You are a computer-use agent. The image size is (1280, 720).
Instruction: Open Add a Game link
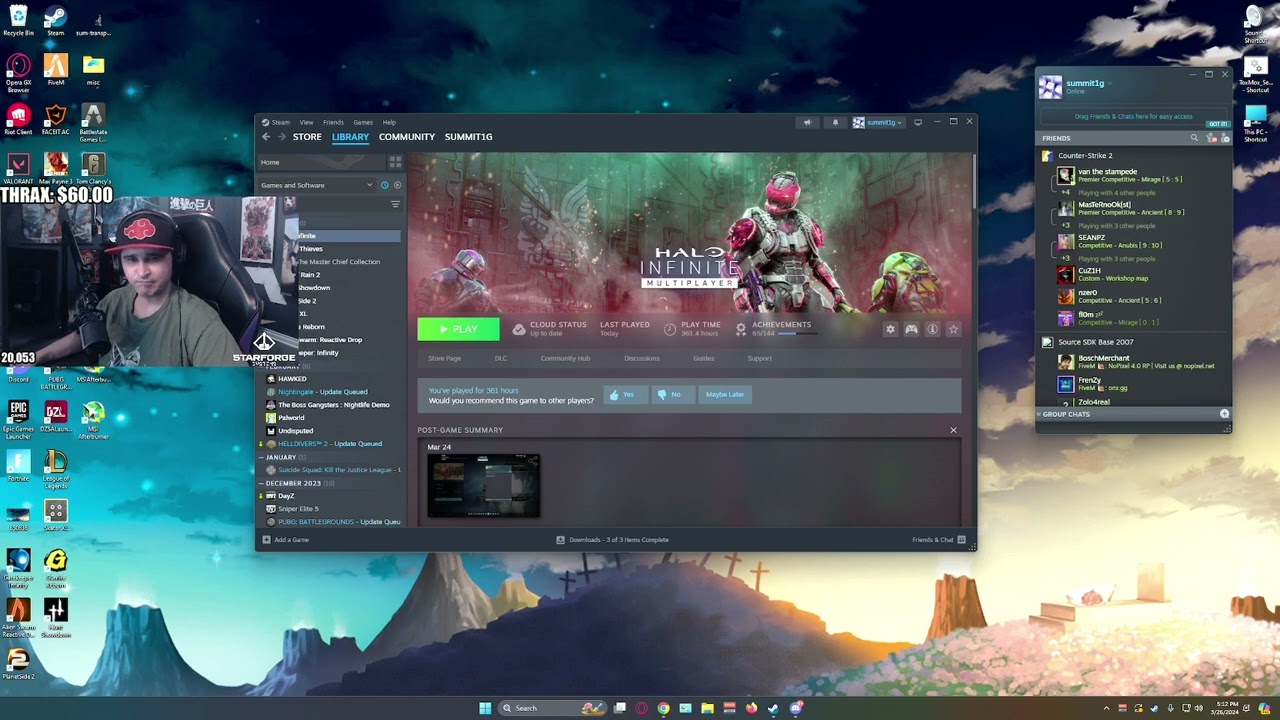pos(286,540)
